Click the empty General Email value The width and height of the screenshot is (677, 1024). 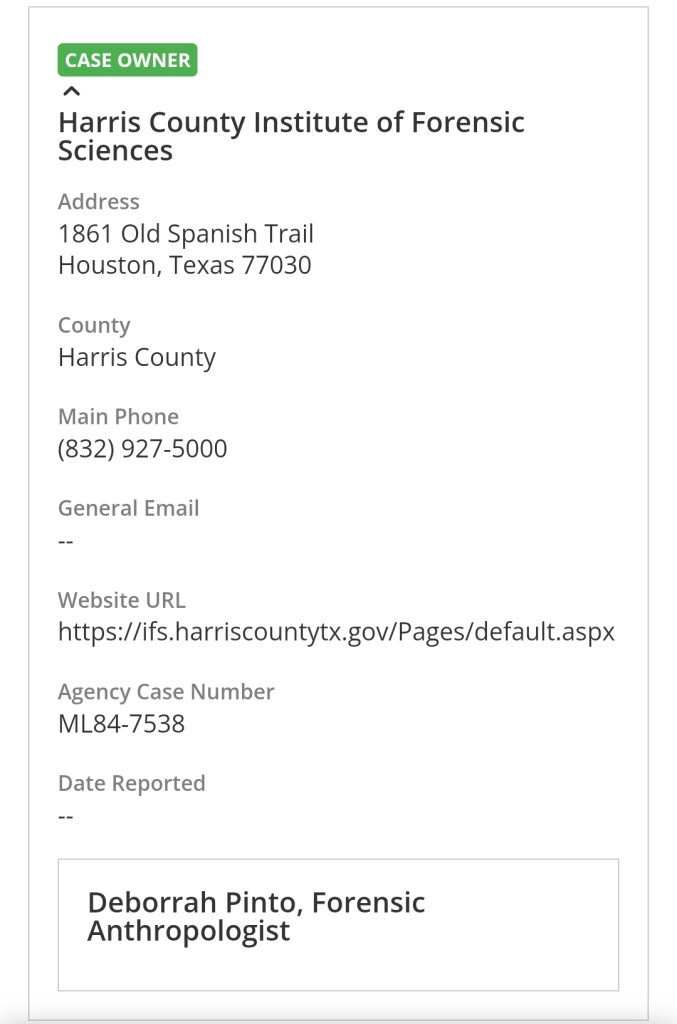click(x=66, y=541)
